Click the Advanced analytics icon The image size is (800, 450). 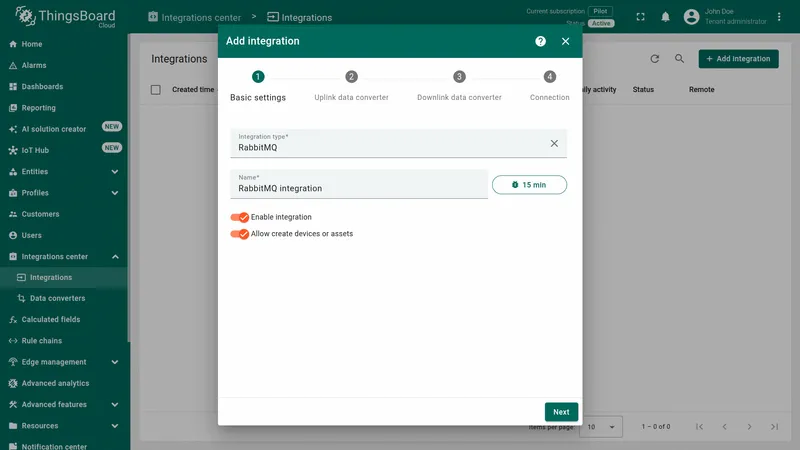(13, 383)
